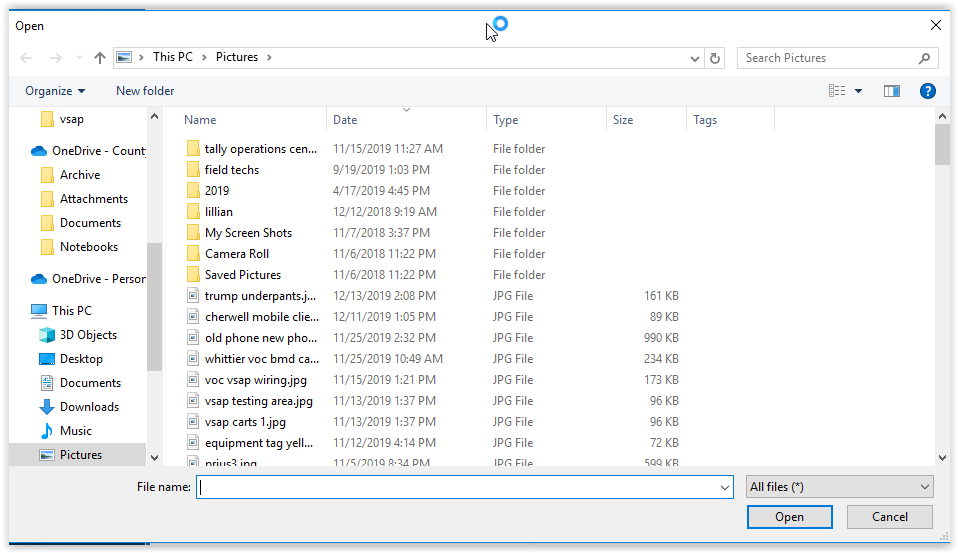Select the cherwell mobile clie... file icon
Screen dimensions: 958x553
pyautogui.click(x=193, y=317)
